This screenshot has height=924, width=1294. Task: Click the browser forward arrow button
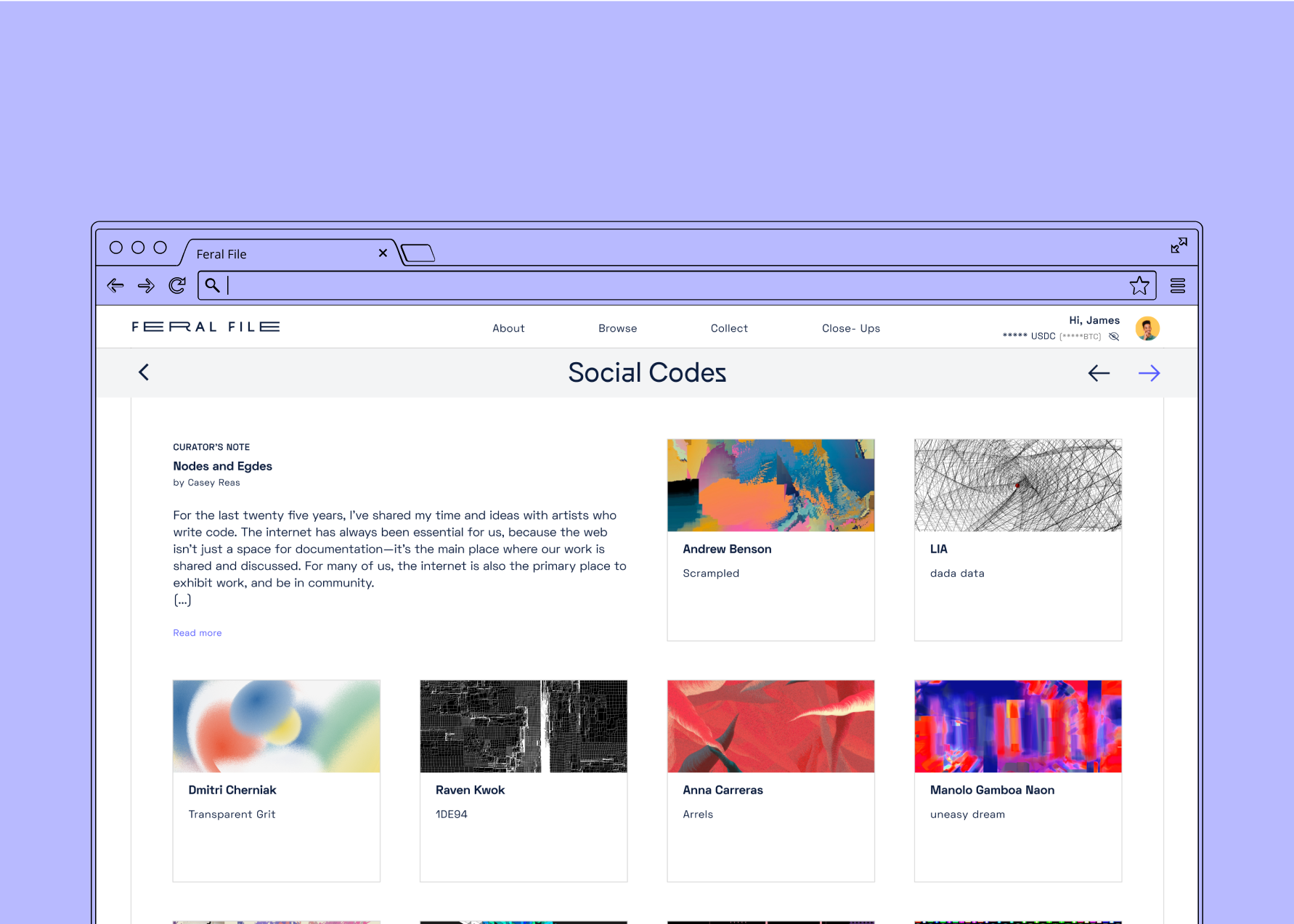tap(146, 286)
